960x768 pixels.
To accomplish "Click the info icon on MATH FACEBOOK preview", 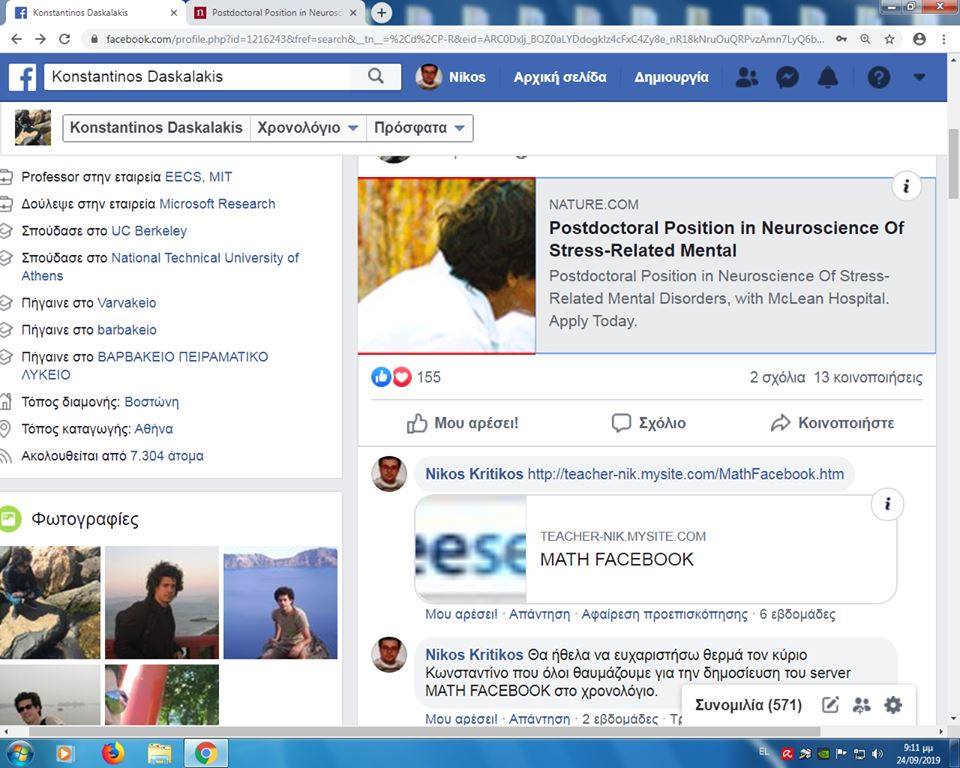I will coord(887,505).
